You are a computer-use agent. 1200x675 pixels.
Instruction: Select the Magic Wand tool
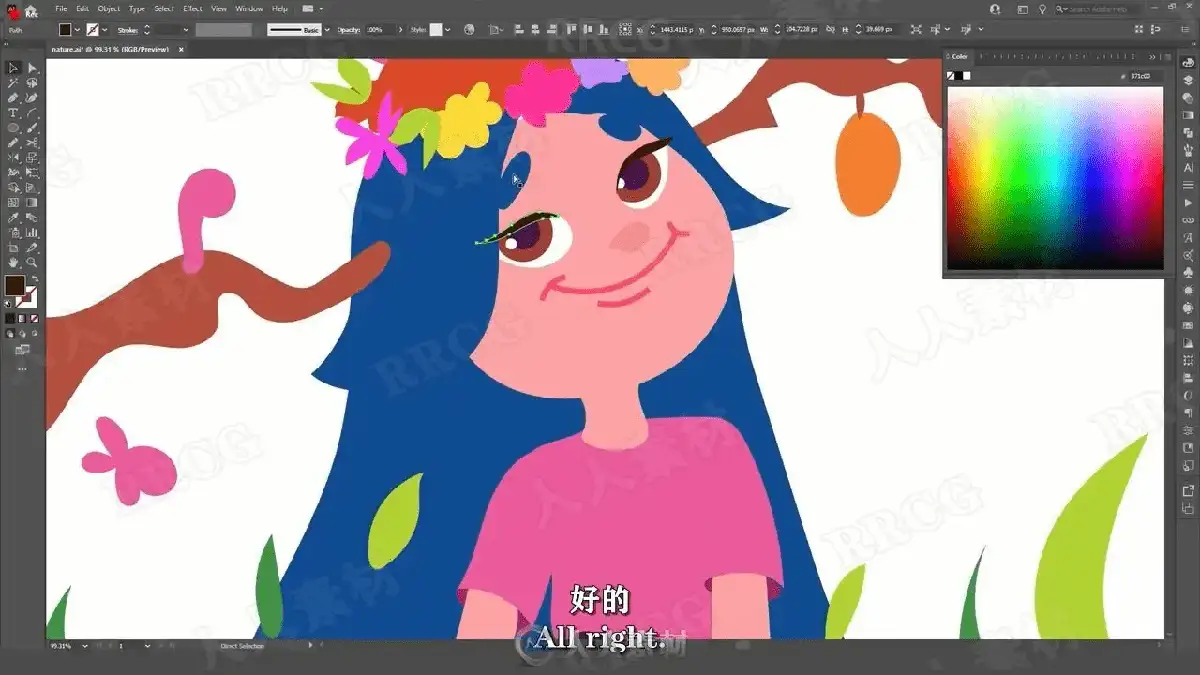pos(14,83)
